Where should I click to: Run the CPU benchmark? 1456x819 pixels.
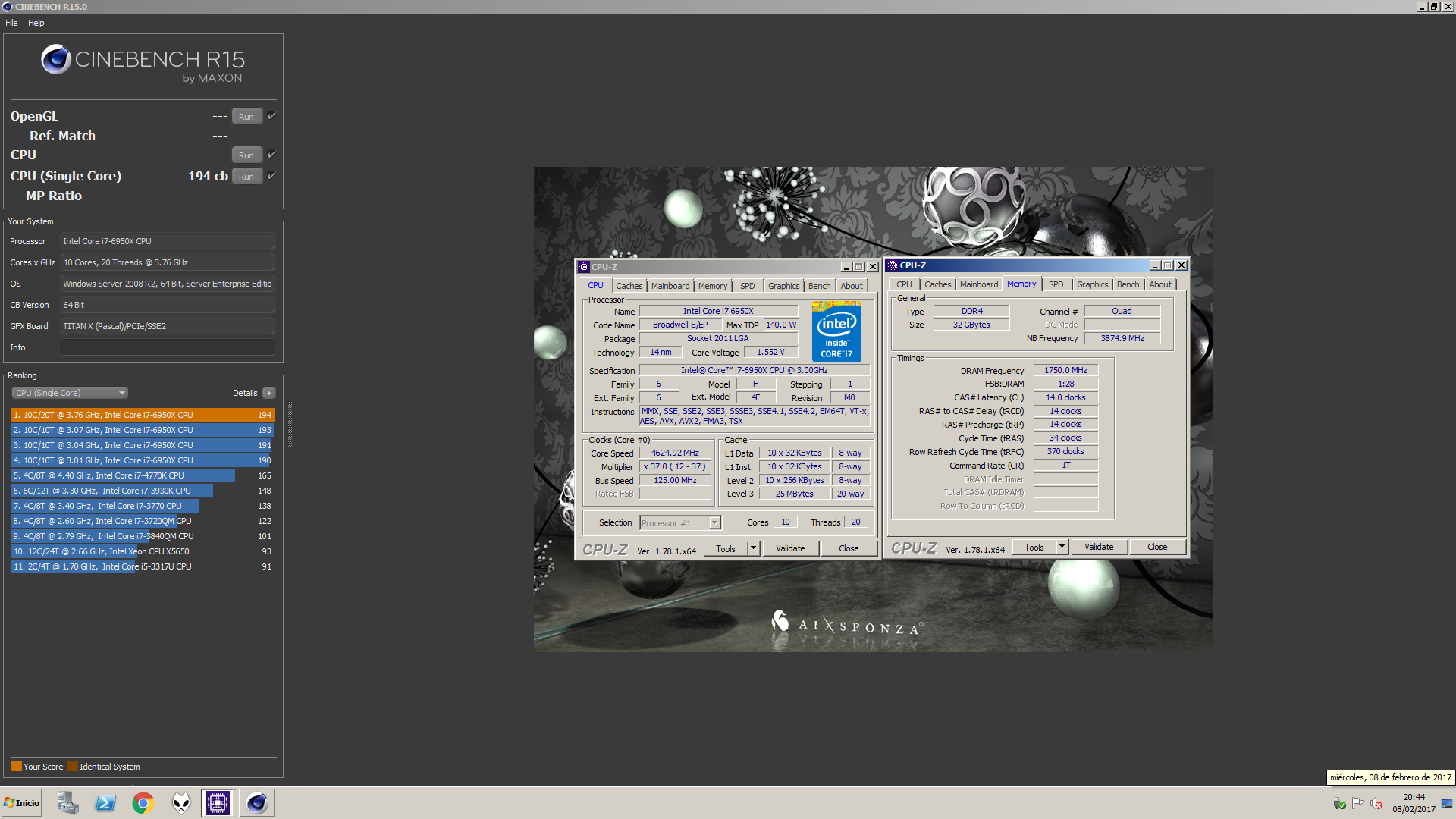point(246,155)
